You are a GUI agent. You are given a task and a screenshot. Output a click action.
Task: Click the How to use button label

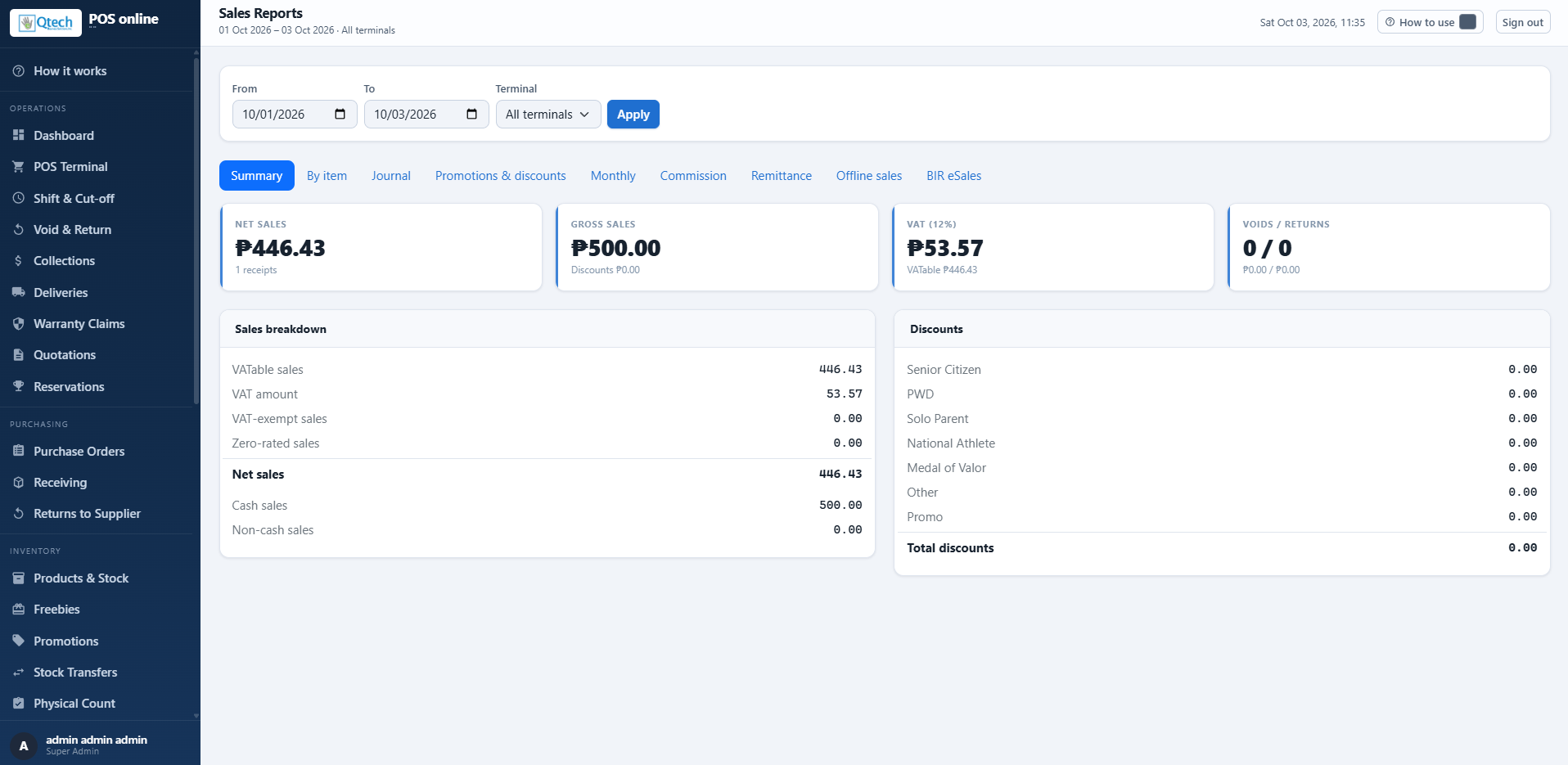point(1426,23)
